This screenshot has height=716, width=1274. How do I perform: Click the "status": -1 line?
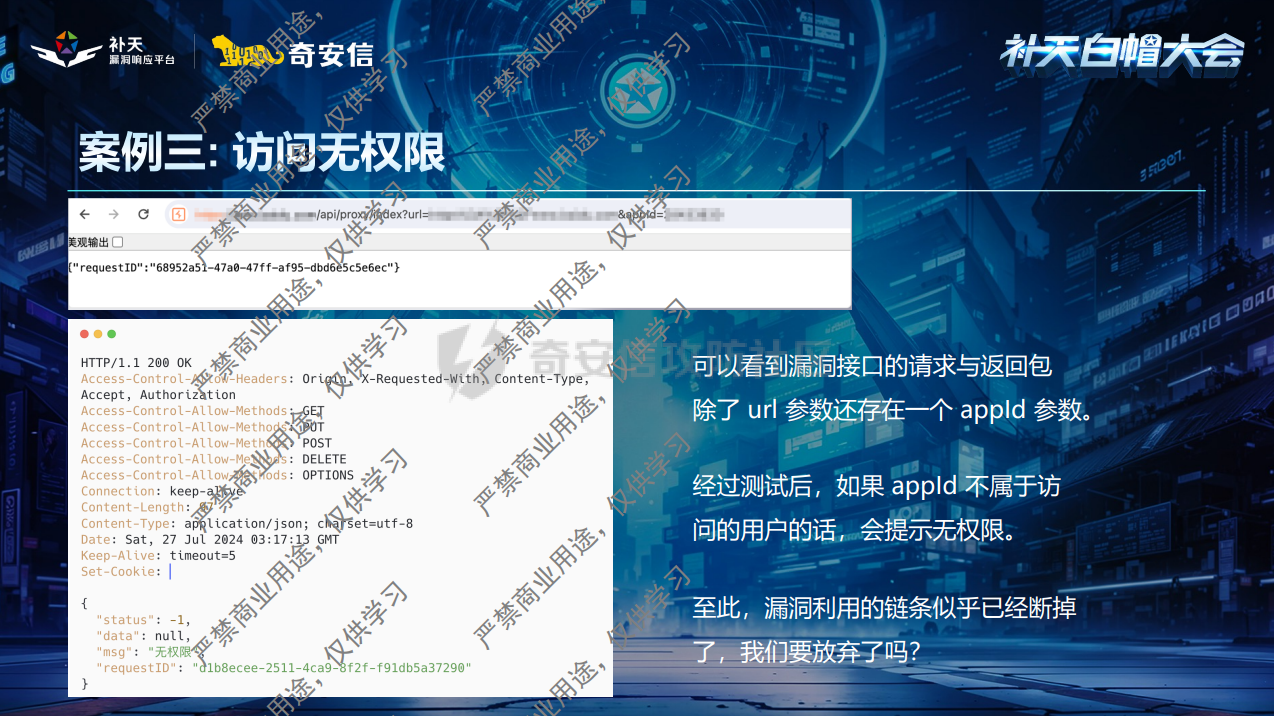coord(143,620)
